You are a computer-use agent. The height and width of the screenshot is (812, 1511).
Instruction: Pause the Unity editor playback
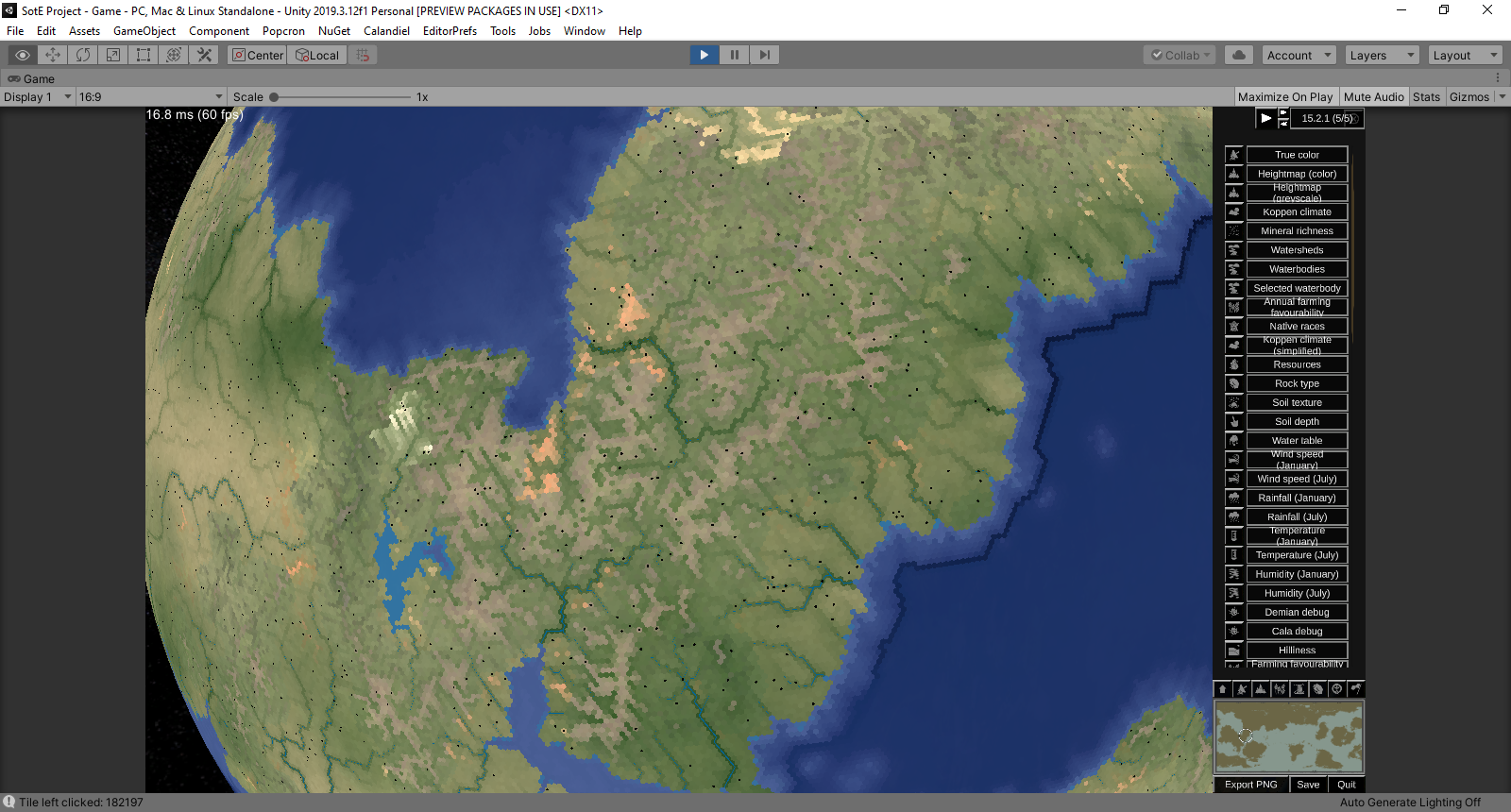tap(735, 55)
